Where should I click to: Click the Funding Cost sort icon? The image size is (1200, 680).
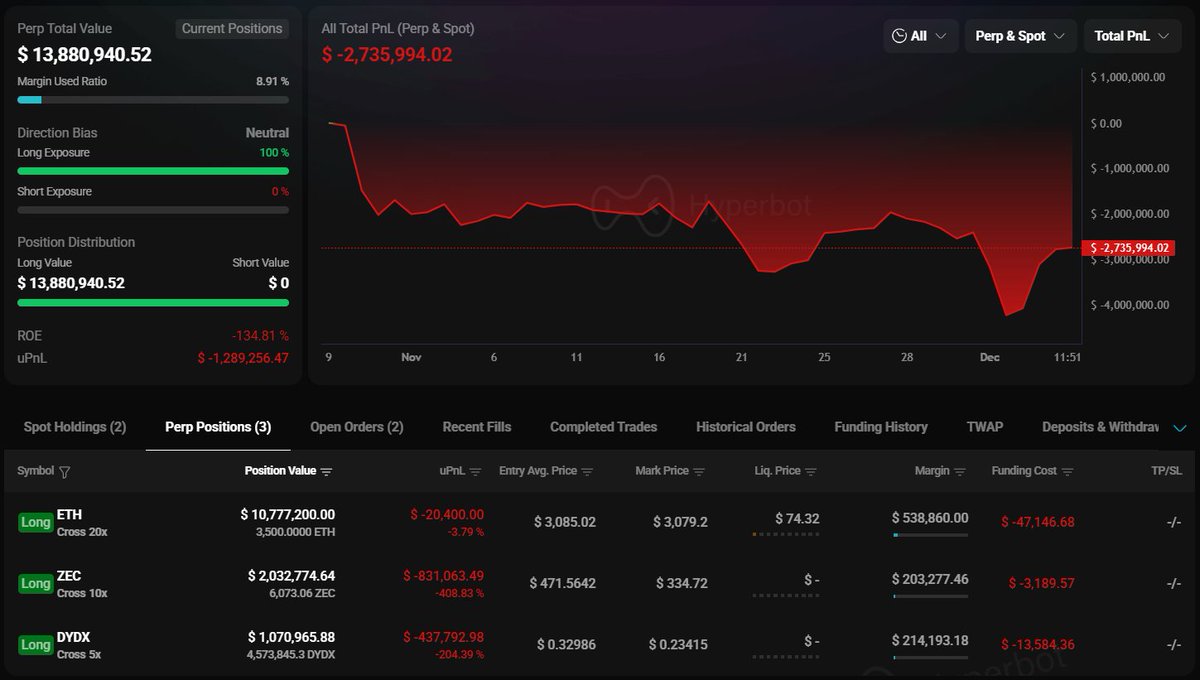coord(1068,472)
